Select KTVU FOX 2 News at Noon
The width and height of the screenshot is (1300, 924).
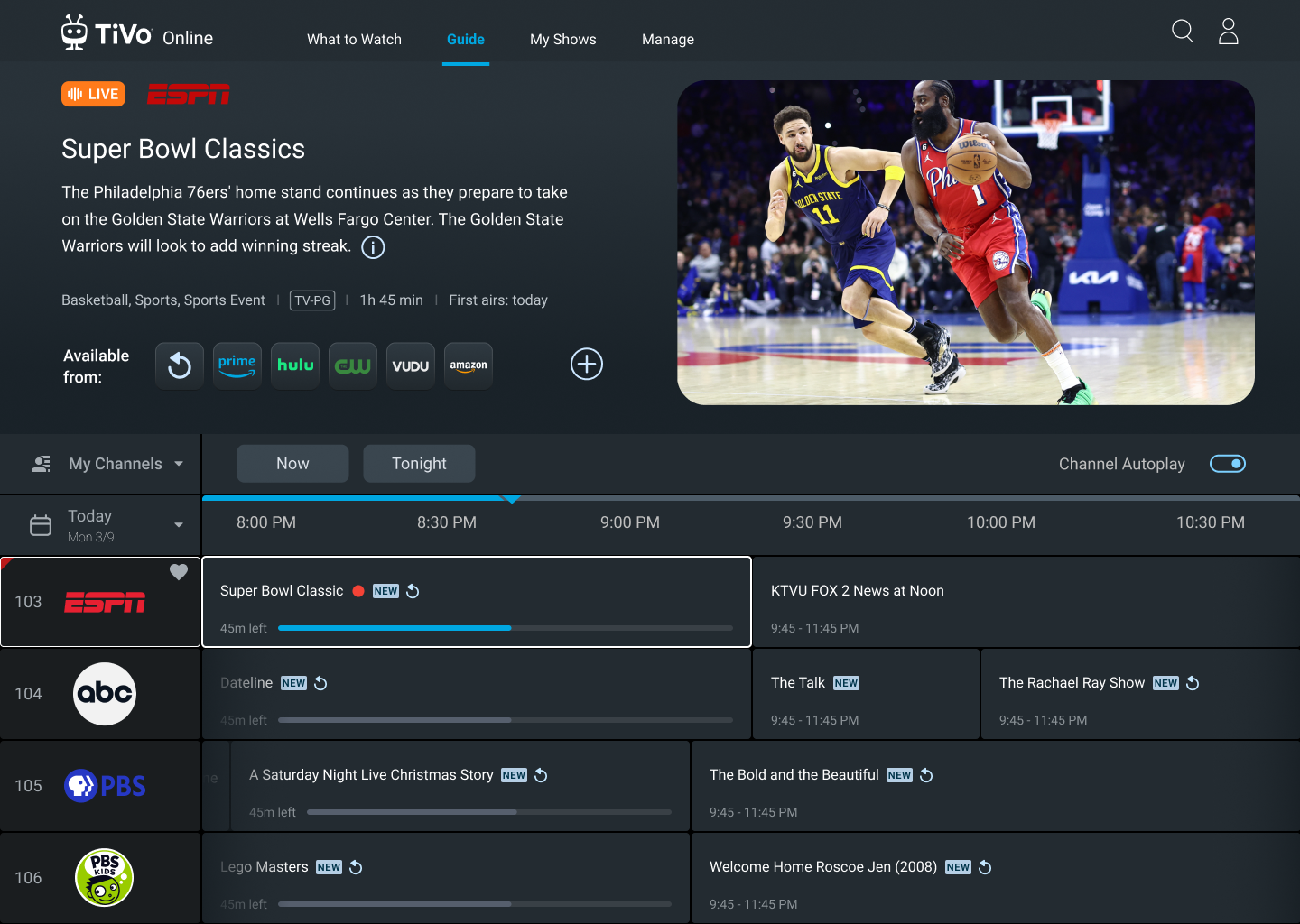coord(1026,602)
